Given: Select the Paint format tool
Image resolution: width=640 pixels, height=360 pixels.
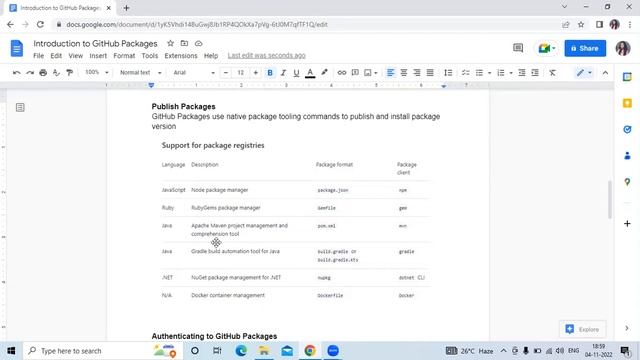Looking at the screenshot, I should [x=69, y=73].
